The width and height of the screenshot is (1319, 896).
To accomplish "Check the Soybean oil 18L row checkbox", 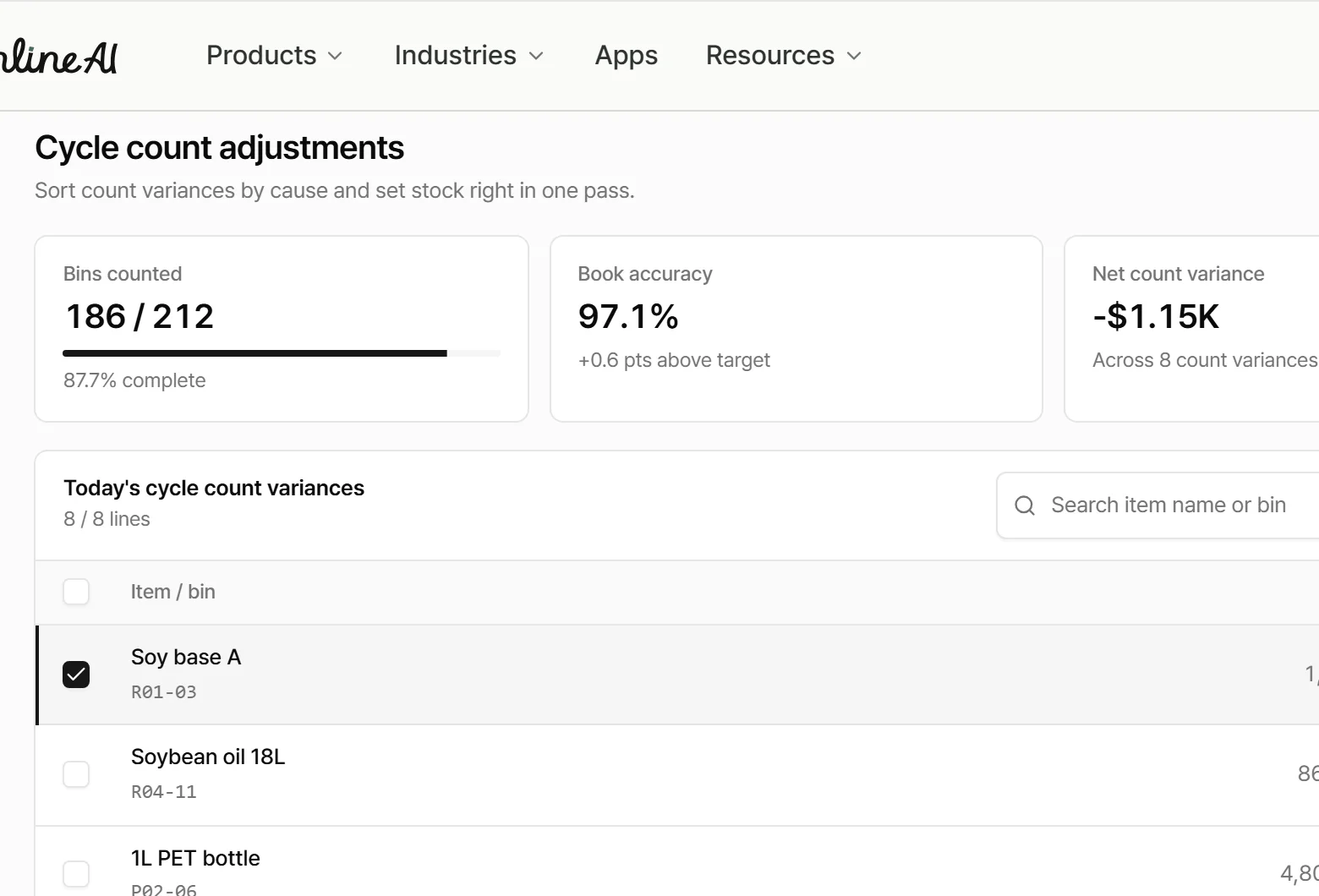I will (x=76, y=774).
